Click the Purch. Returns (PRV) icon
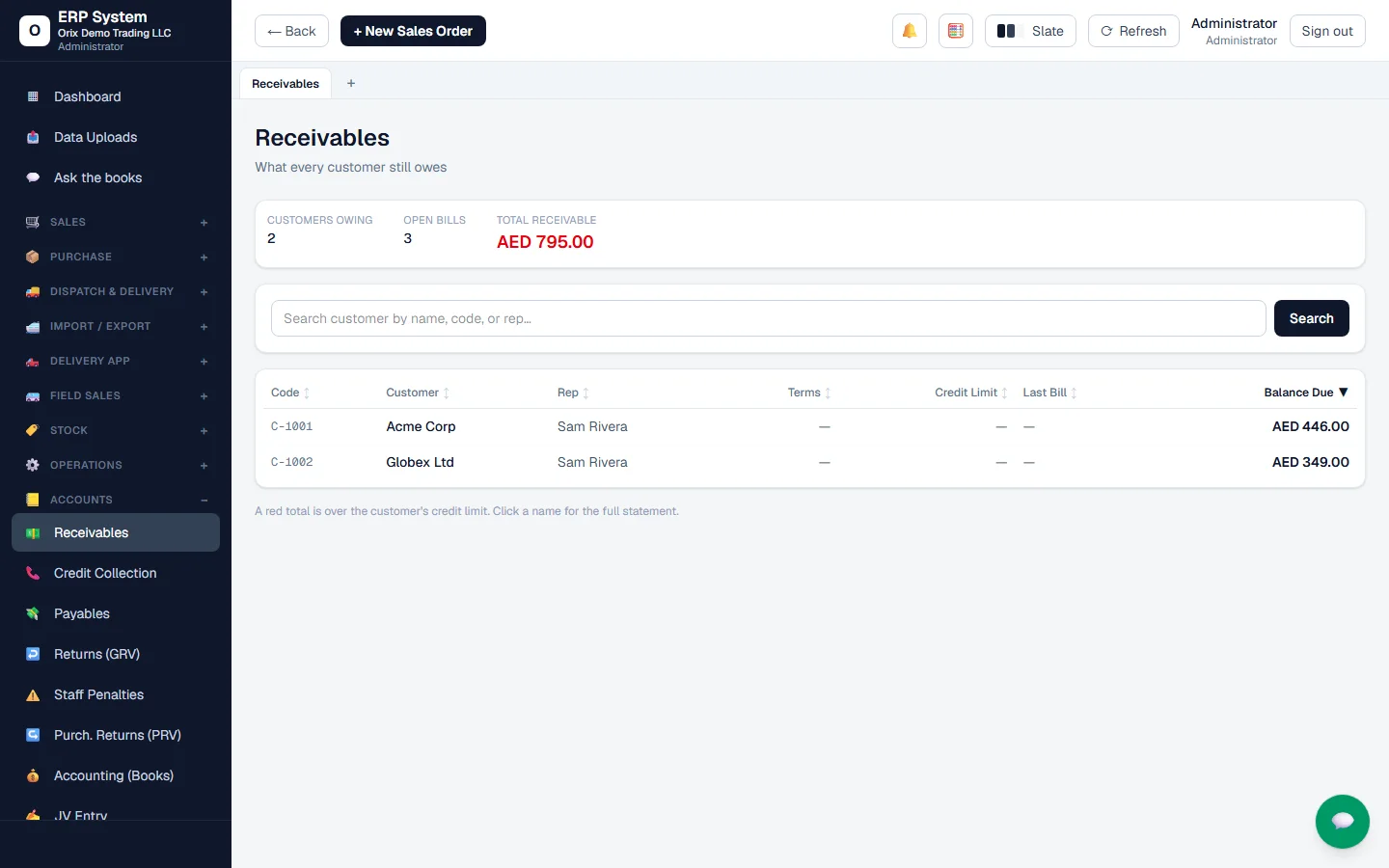 pyautogui.click(x=33, y=735)
